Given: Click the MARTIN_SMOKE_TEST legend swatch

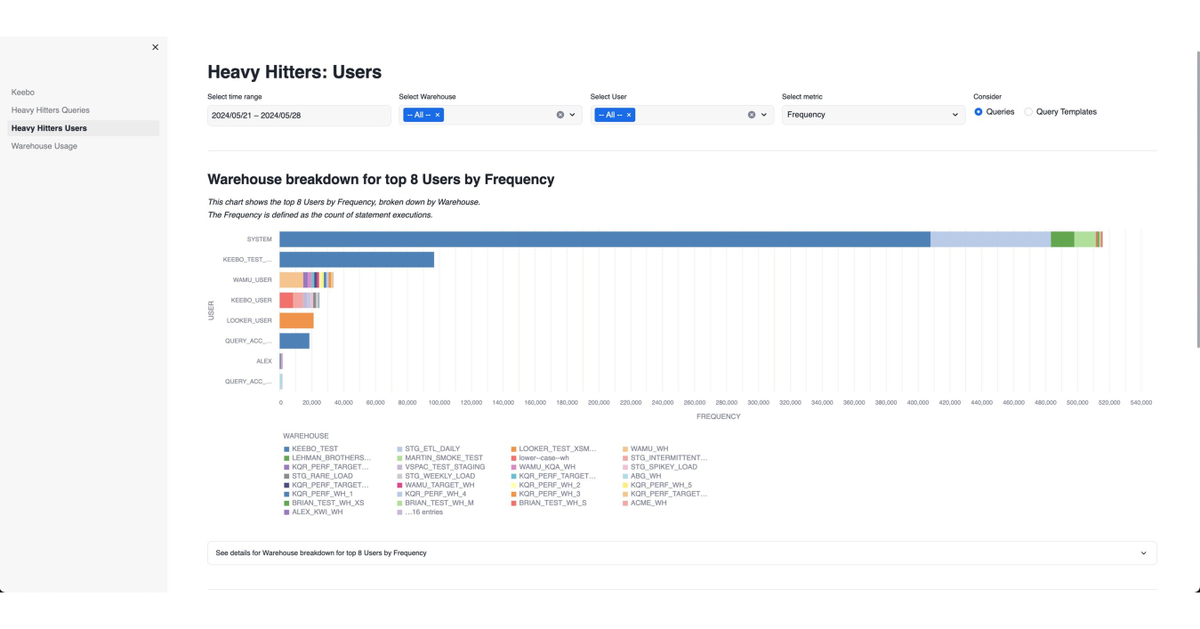Looking at the screenshot, I should [x=400, y=458].
